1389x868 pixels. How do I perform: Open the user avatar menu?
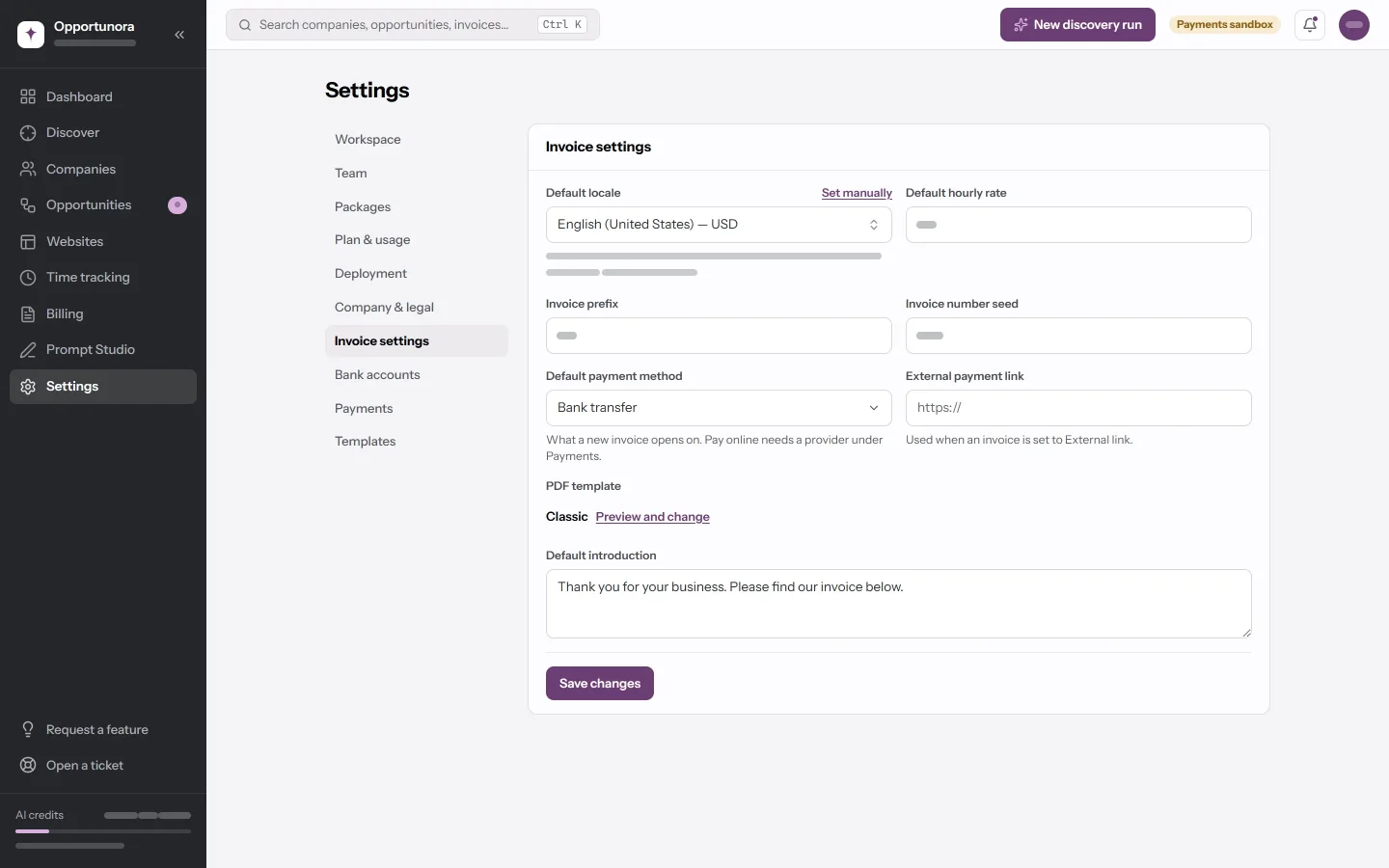point(1354,25)
